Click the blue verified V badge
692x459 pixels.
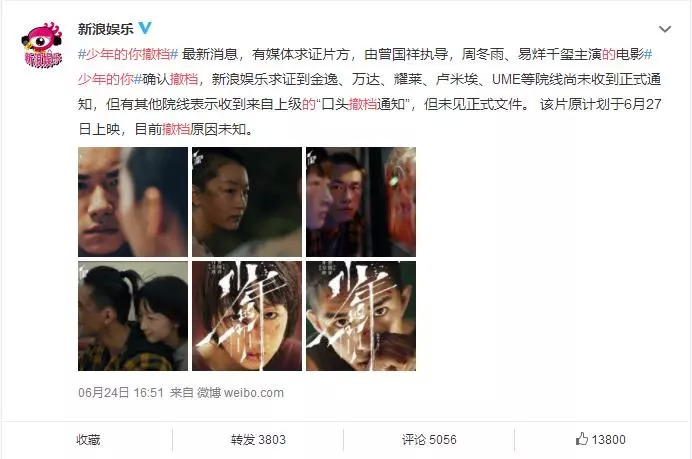click(x=146, y=28)
